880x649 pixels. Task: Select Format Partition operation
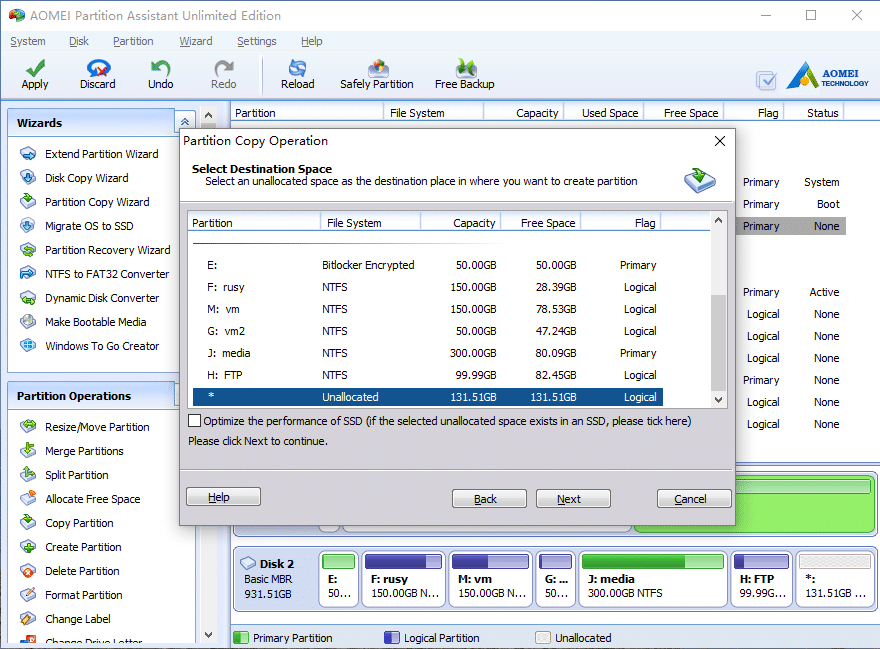84,595
